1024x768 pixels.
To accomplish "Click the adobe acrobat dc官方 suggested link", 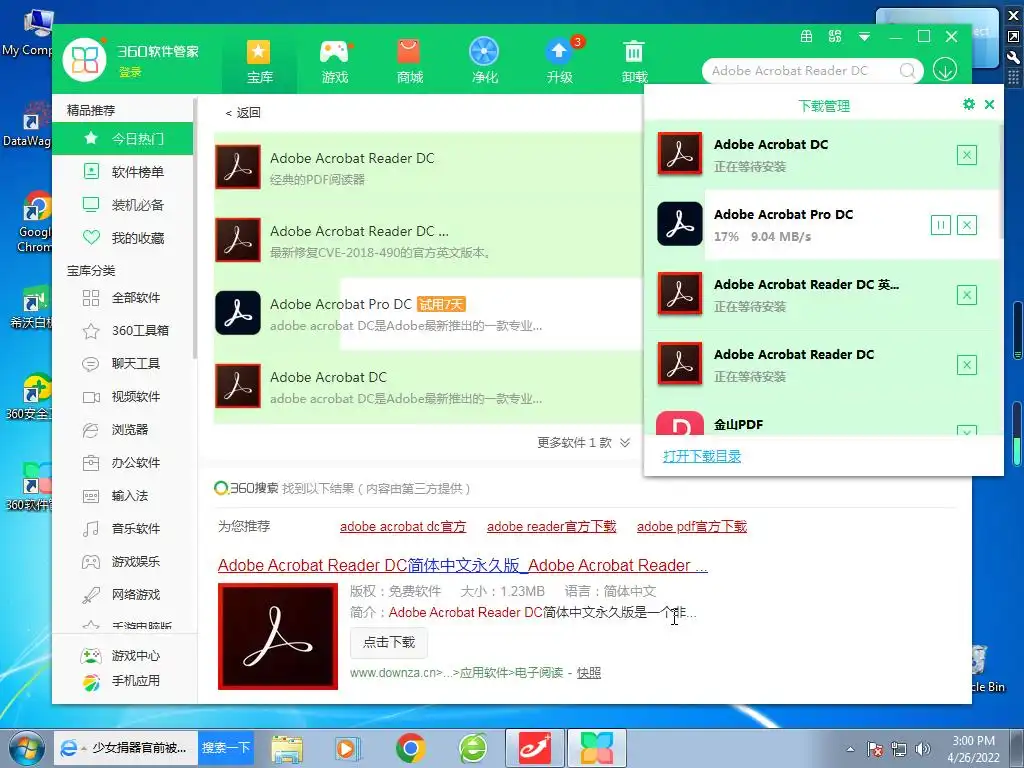I will [x=403, y=526].
